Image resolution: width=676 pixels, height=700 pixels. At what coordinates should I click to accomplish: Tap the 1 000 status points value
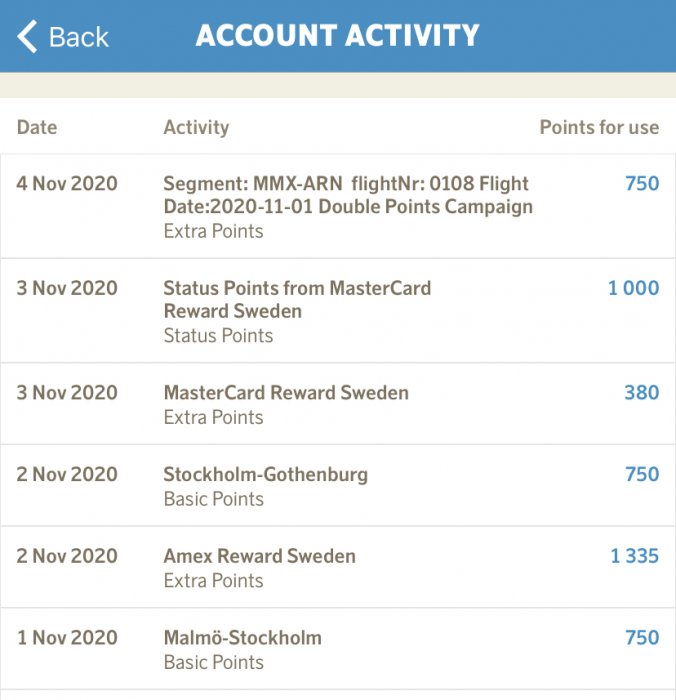633,288
